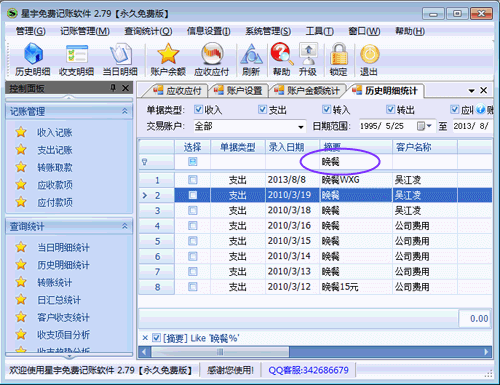Click star icon beside 收支项目分析
The height and width of the screenshot is (385, 500).
(21, 334)
